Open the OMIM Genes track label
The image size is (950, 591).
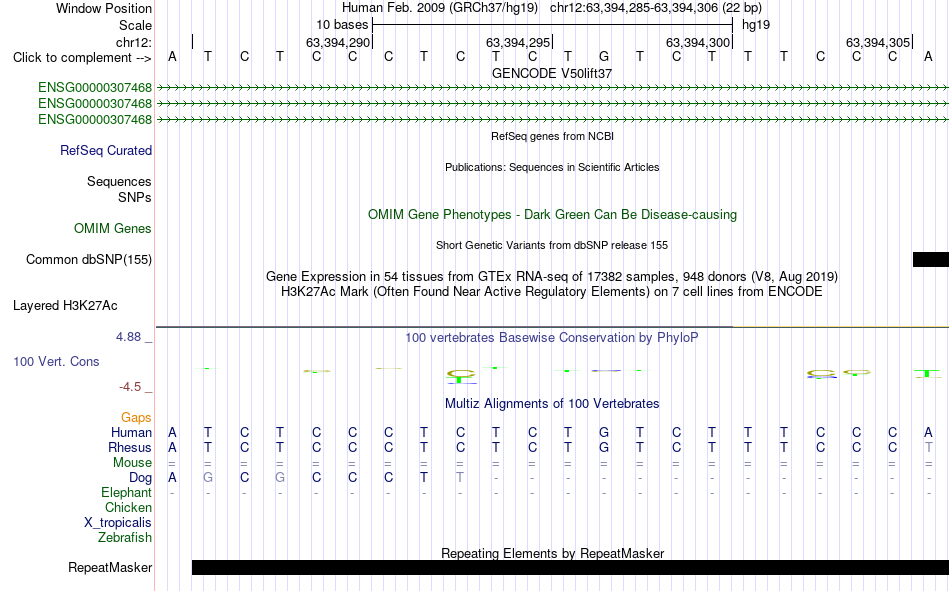[x=112, y=229]
